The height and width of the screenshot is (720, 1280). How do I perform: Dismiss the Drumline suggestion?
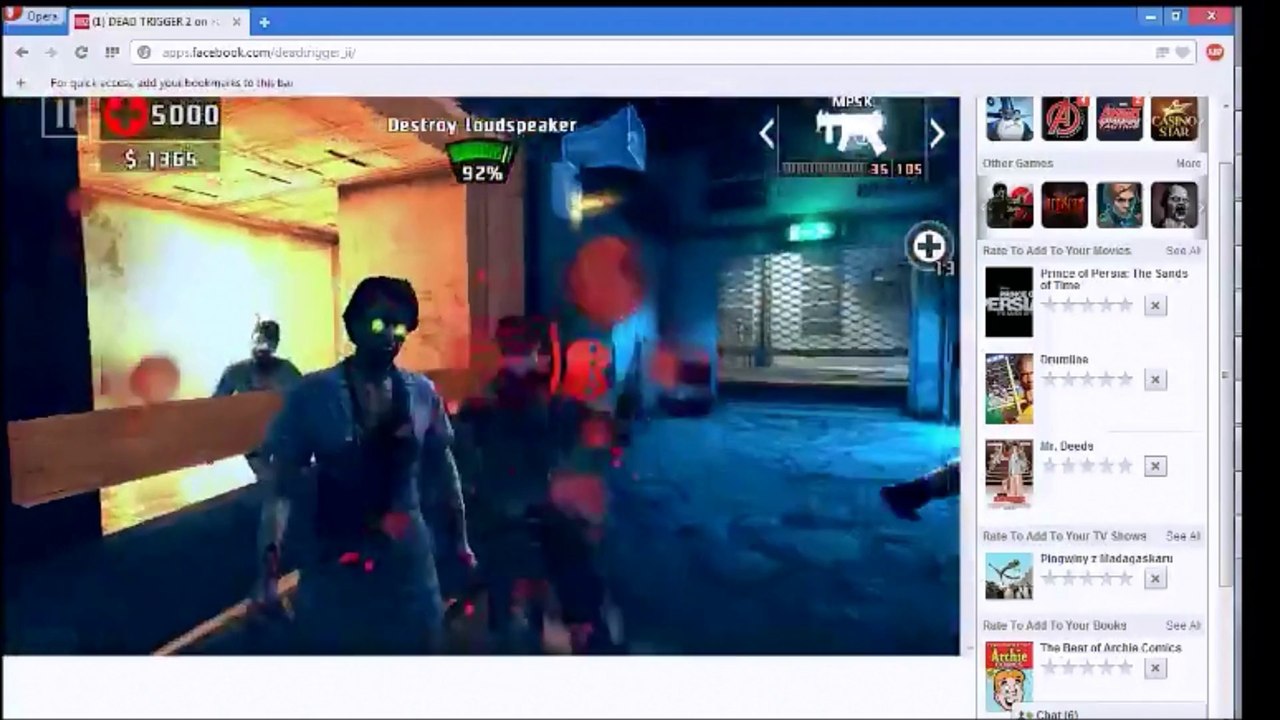[x=1155, y=380]
